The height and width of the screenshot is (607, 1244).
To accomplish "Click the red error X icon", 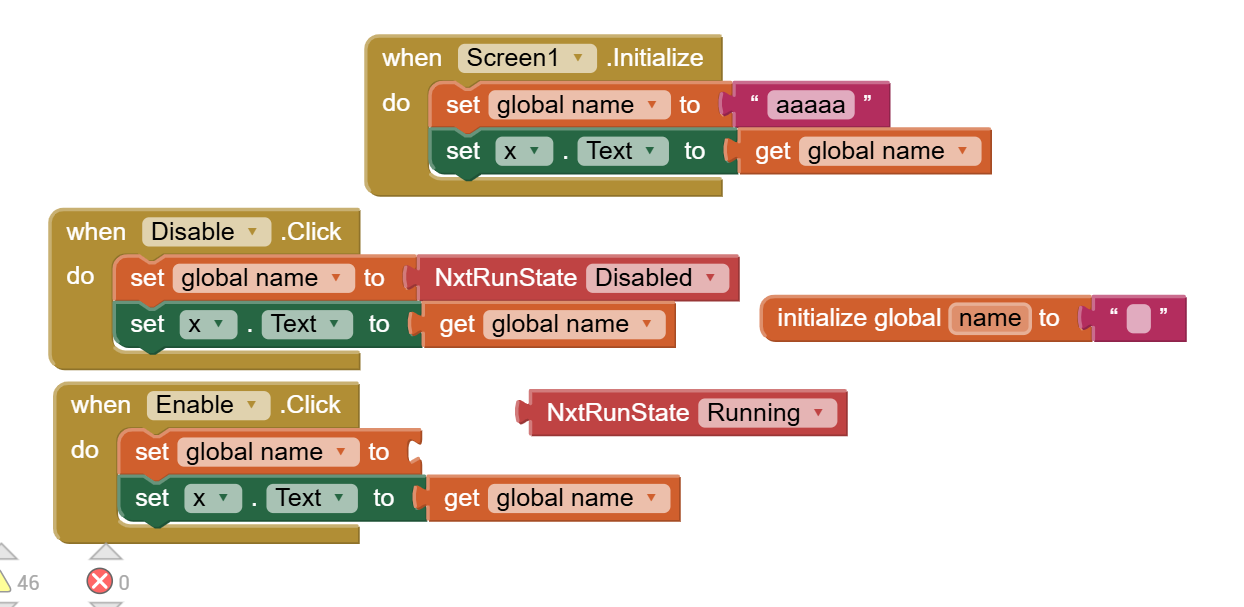I will pos(100,582).
